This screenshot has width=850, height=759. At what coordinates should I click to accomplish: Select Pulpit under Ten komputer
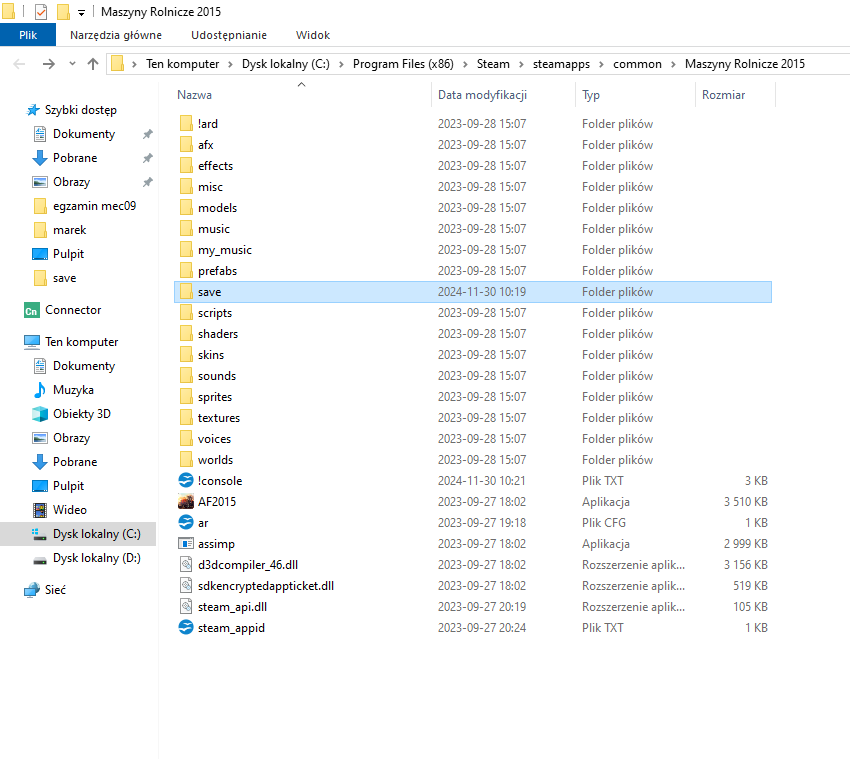(68, 486)
